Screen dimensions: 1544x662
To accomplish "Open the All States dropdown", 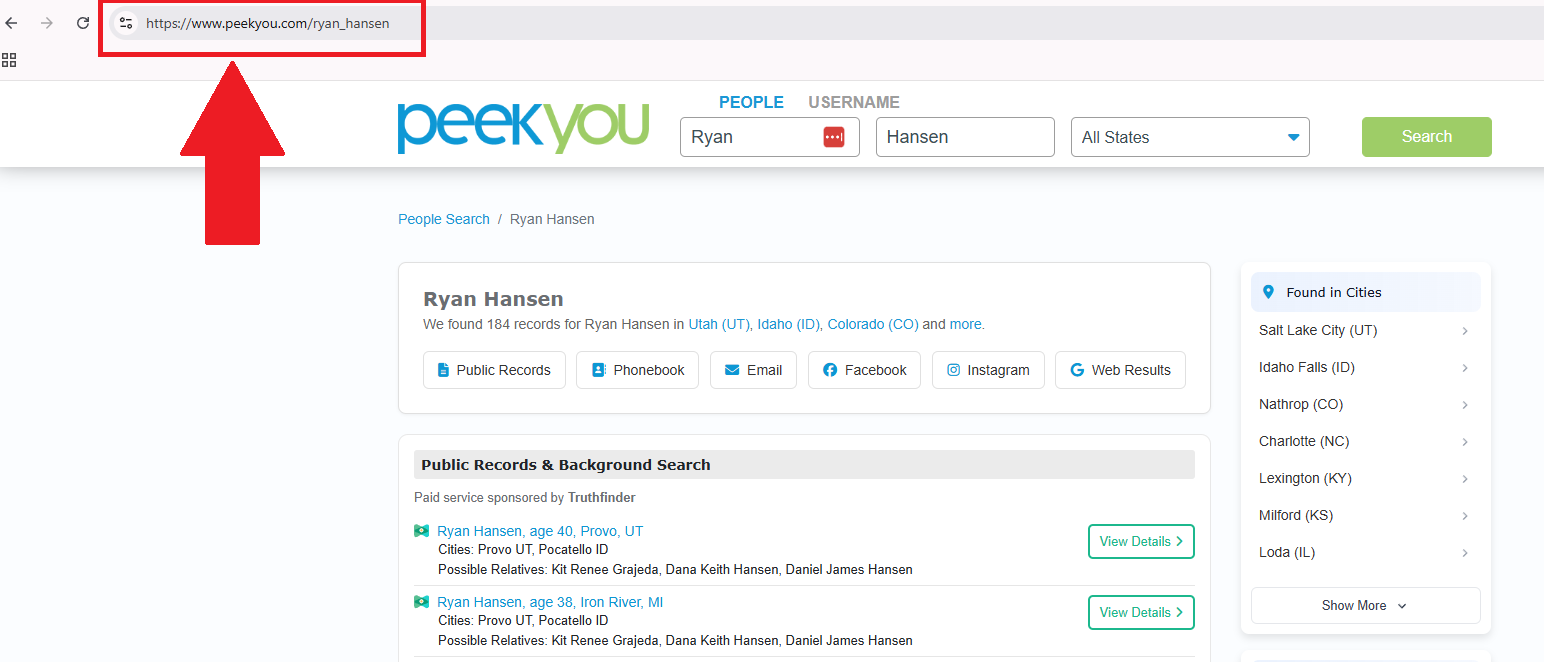I will pos(1190,137).
